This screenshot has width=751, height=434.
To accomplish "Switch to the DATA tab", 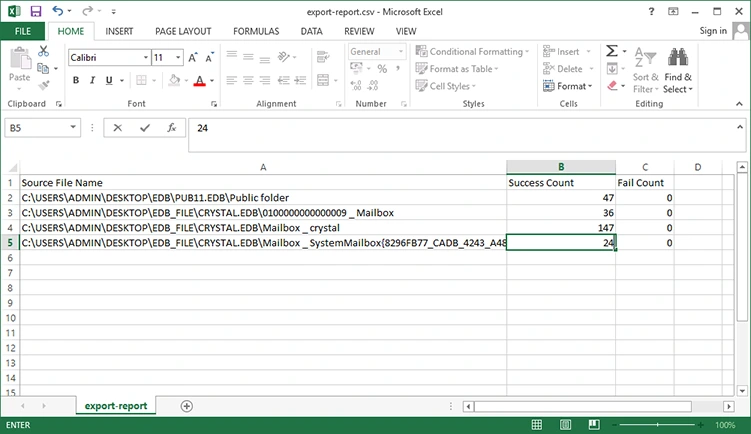I will (311, 32).
